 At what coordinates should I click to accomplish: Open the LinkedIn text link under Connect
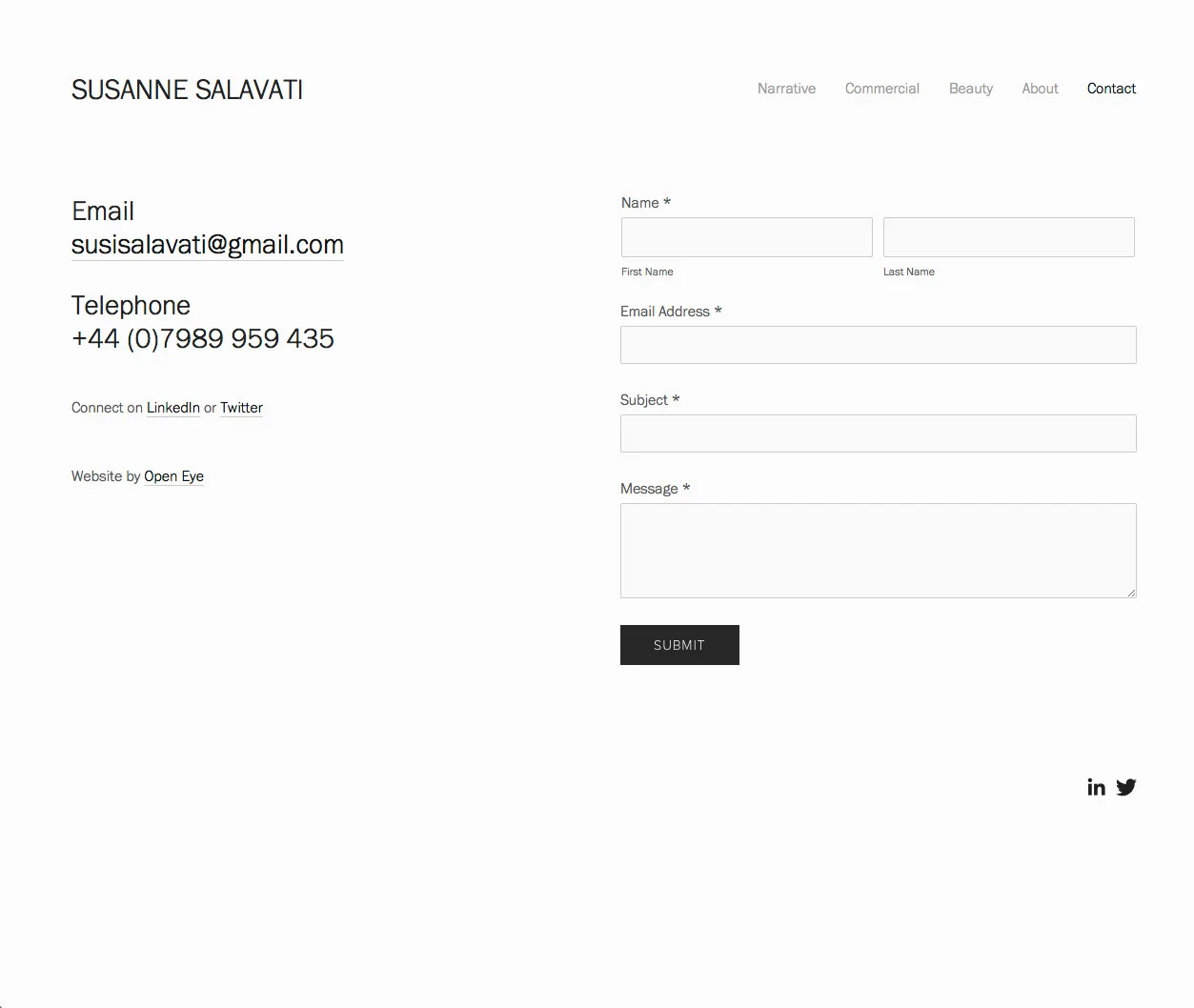click(172, 408)
